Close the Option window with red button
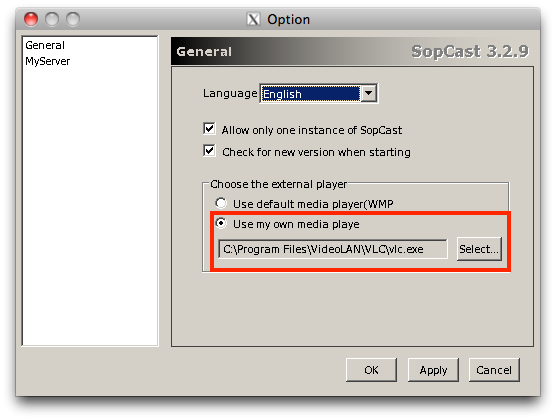 click(x=31, y=19)
